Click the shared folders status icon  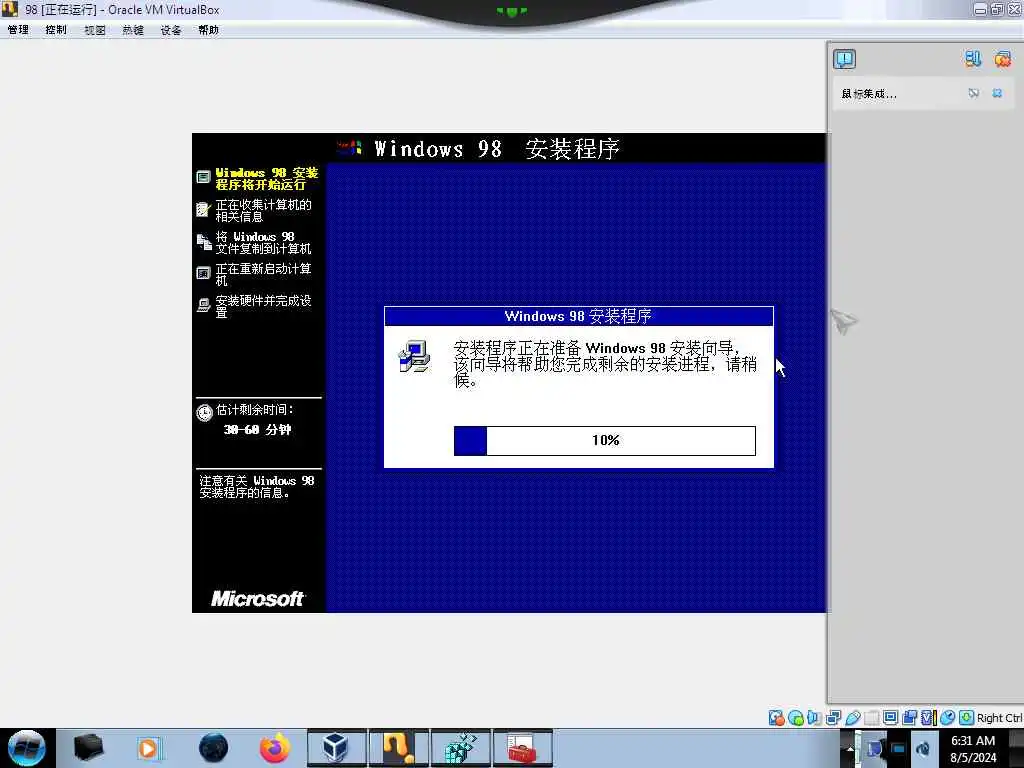pyautogui.click(x=871, y=718)
